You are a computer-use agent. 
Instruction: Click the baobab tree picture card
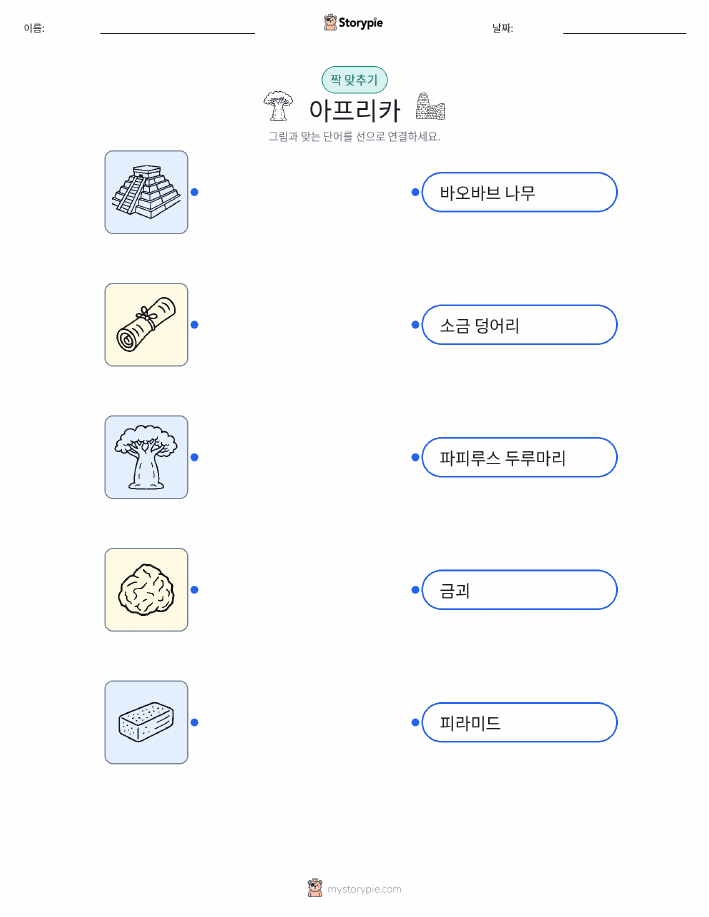(x=146, y=457)
